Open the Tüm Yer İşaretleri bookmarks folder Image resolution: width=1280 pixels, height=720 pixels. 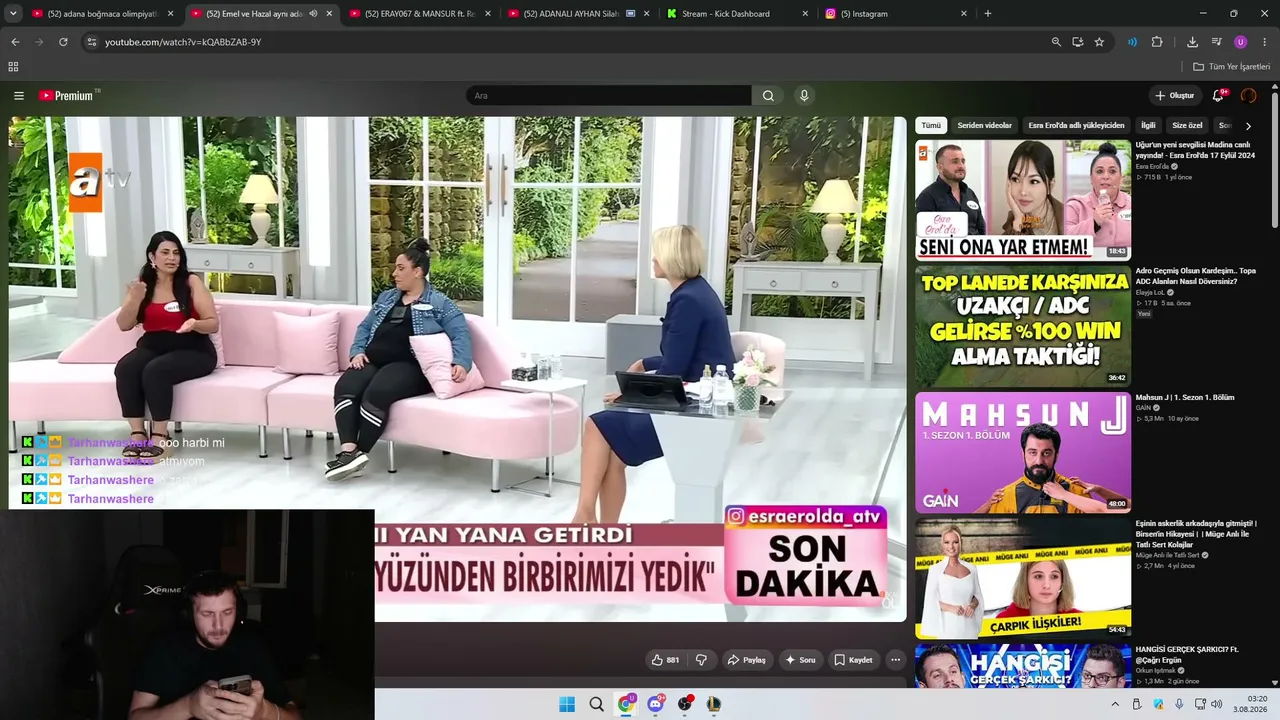(x=1231, y=67)
